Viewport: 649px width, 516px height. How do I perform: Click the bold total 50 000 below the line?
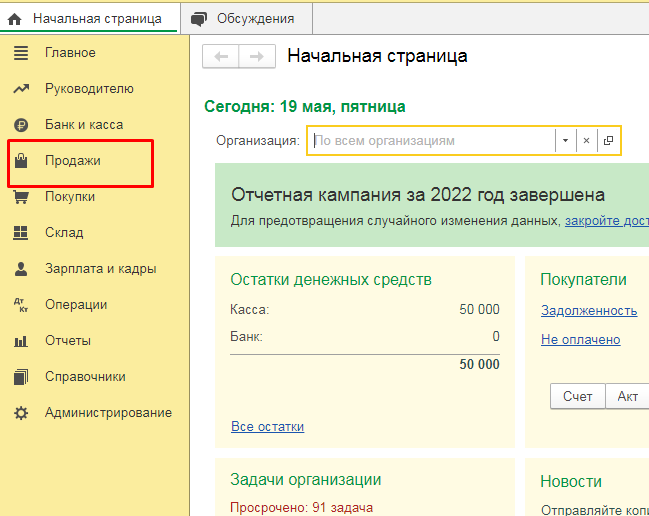click(x=479, y=365)
